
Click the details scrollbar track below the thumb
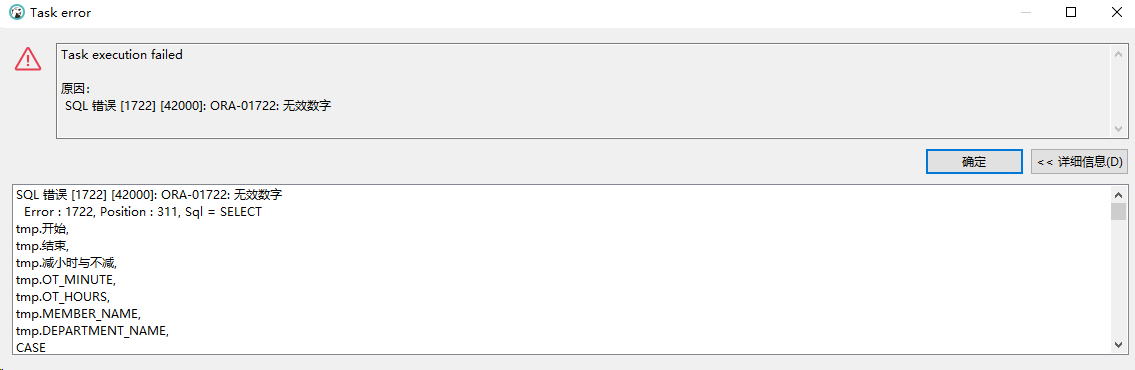pos(1118,279)
